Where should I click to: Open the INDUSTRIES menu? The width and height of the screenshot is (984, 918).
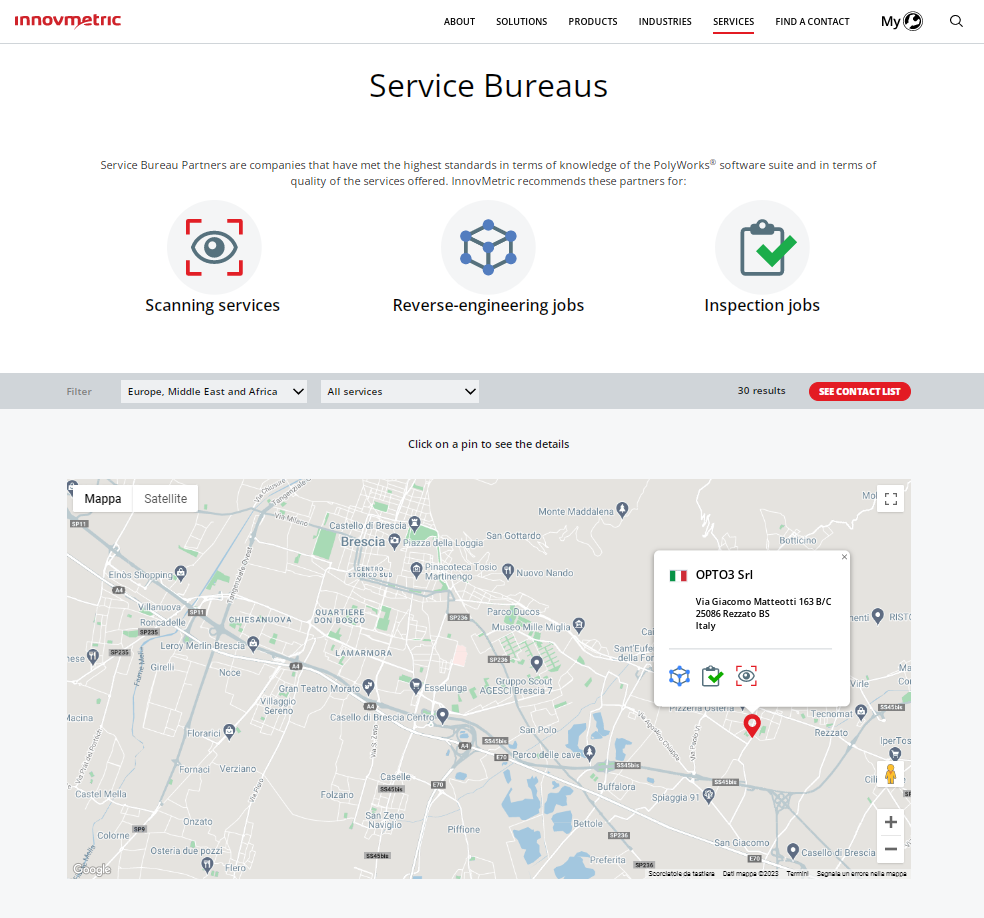click(x=665, y=21)
